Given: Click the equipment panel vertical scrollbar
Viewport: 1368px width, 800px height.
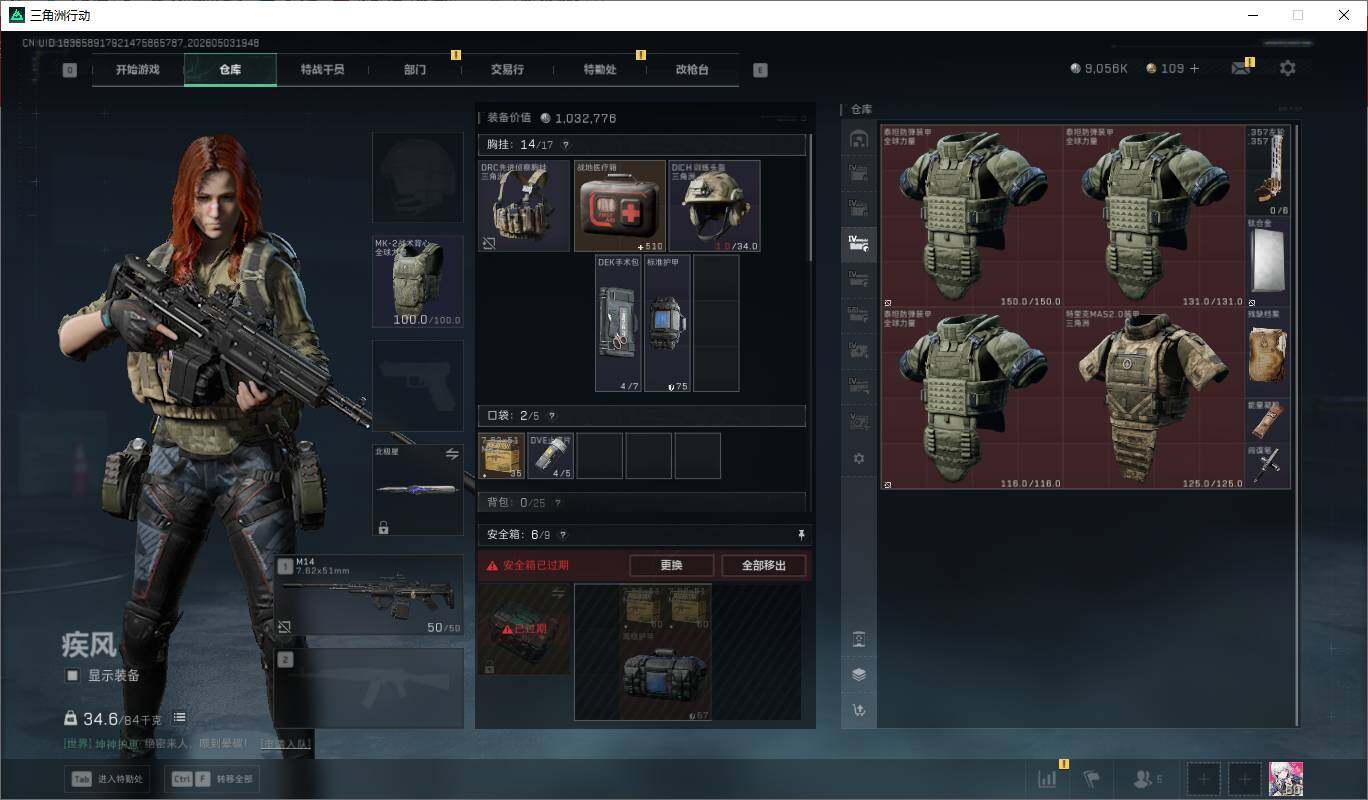Looking at the screenshot, I should tap(810, 200).
